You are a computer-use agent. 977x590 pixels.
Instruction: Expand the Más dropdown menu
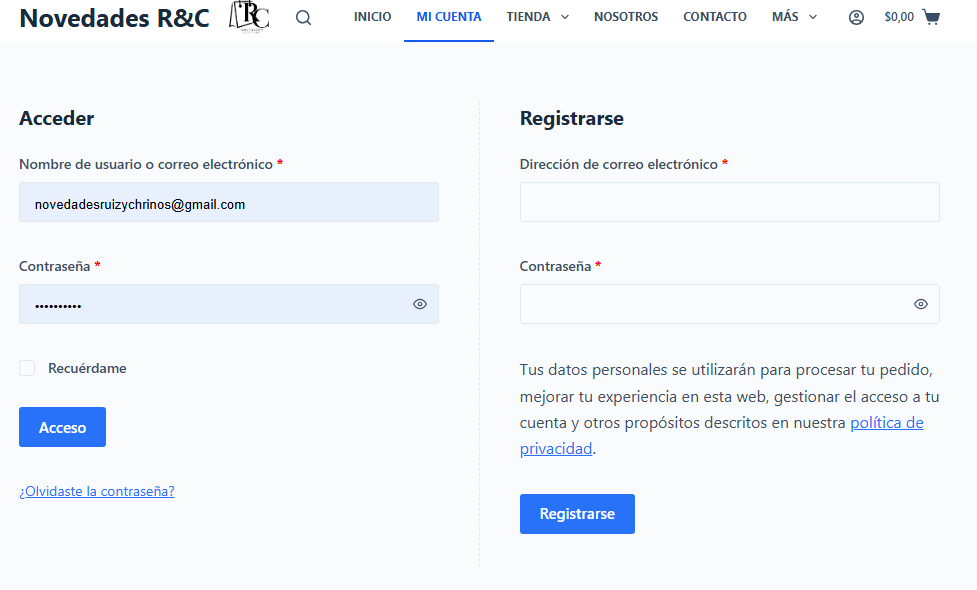(x=794, y=17)
